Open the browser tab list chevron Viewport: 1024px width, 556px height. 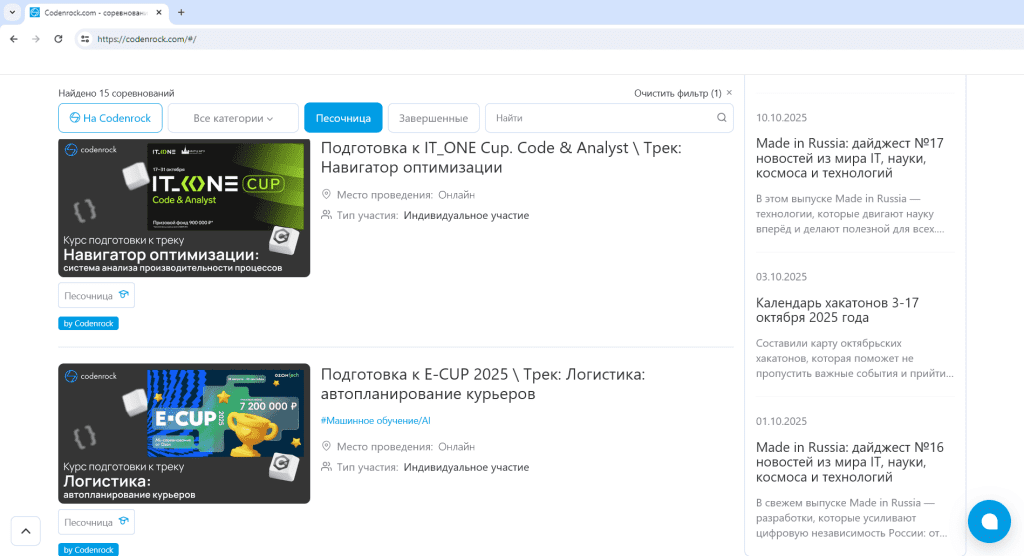[x=11, y=12]
